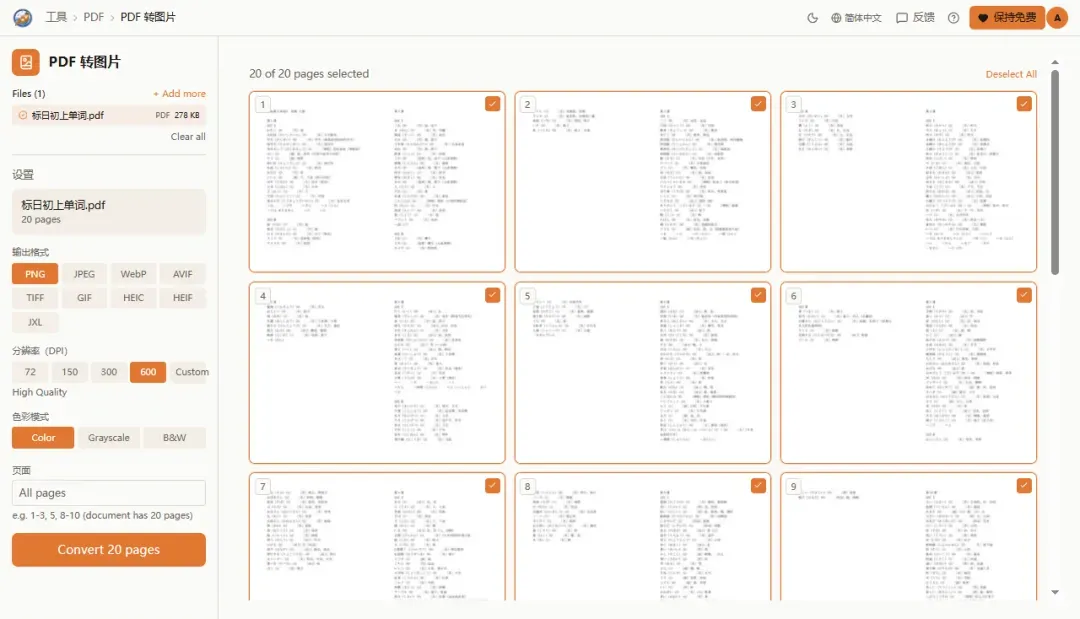The image size is (1080, 619).
Task: Click the help question mark icon
Action: click(953, 18)
